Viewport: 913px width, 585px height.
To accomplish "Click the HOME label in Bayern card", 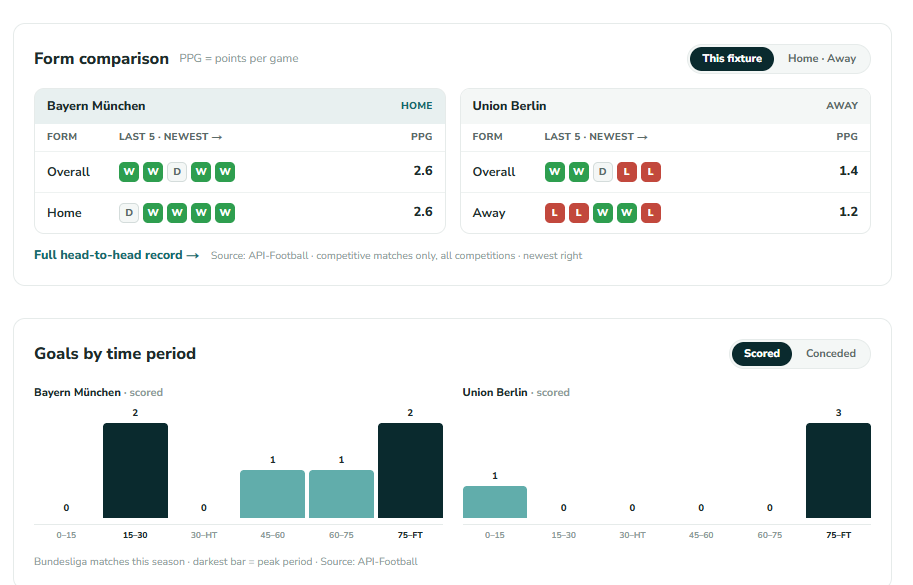I will click(x=416, y=106).
